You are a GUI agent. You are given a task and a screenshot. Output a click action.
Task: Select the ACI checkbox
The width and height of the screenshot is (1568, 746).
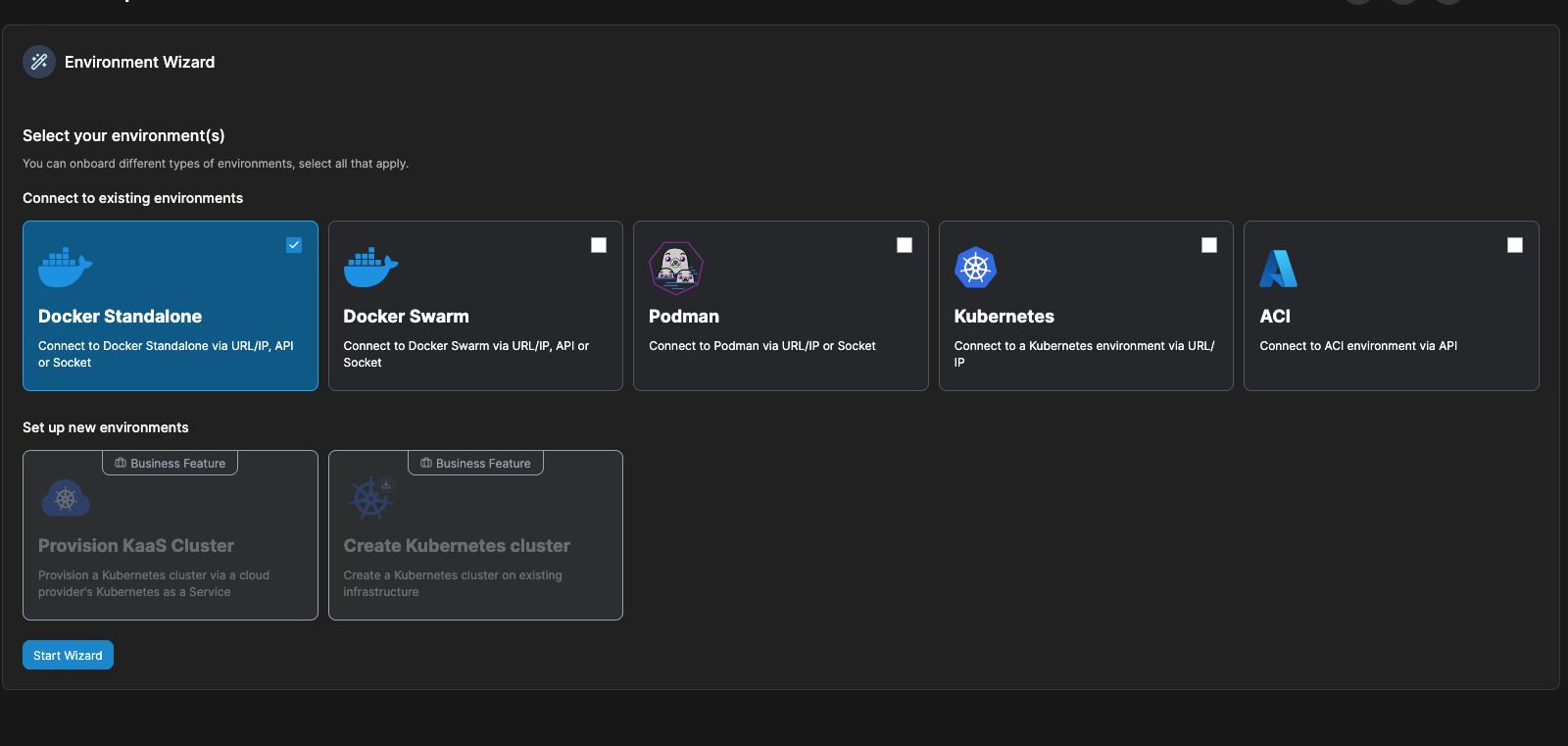tap(1515, 245)
